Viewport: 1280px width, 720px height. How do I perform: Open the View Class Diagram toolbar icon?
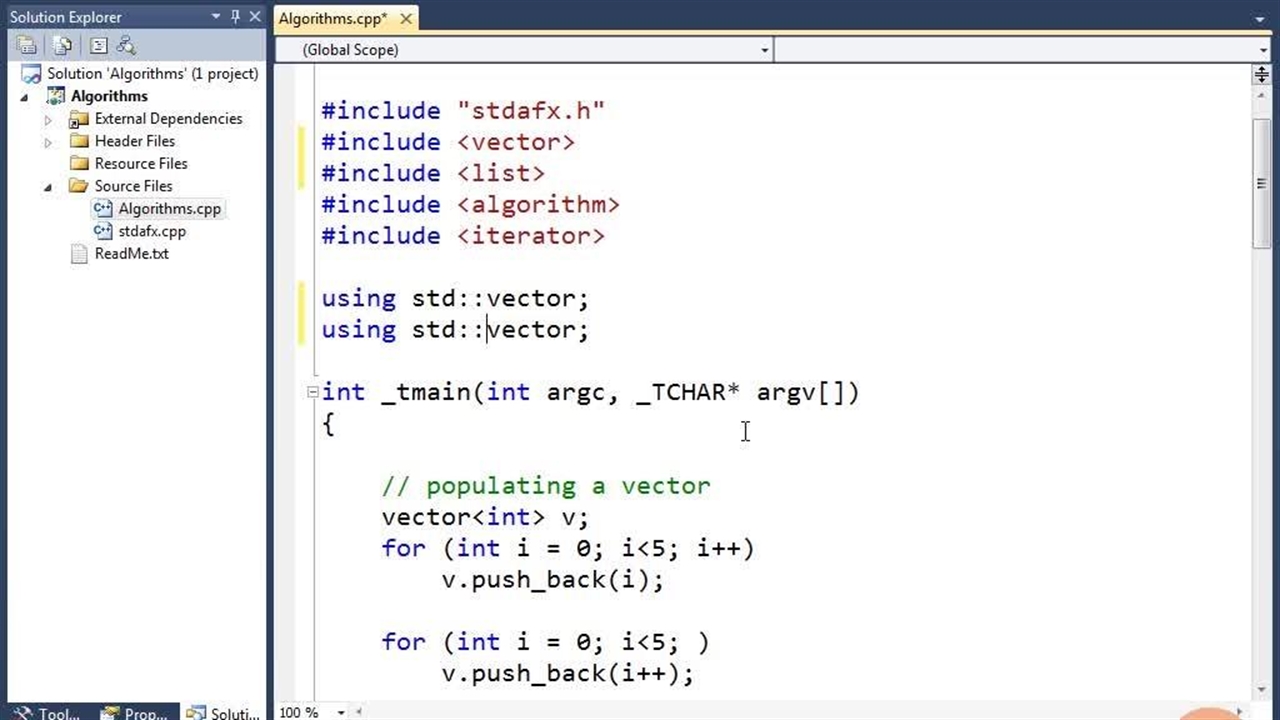pyautogui.click(x=126, y=45)
